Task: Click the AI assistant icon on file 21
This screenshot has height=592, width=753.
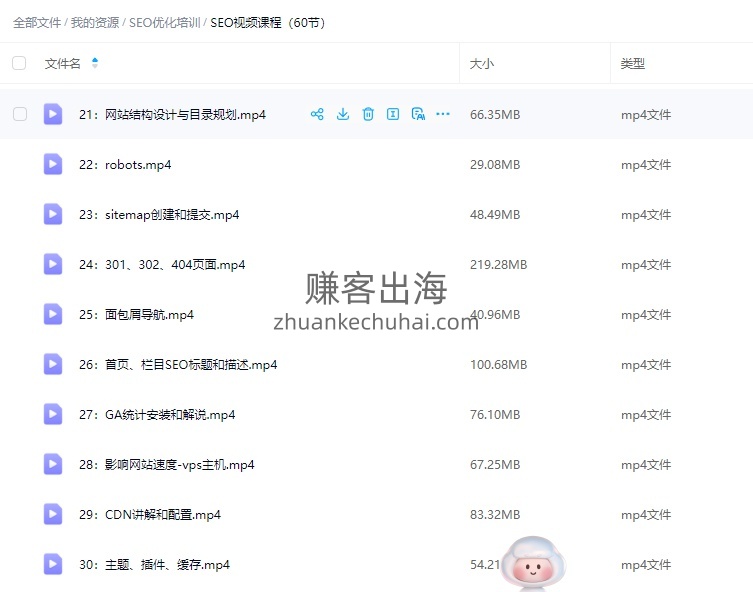Action: coord(418,114)
